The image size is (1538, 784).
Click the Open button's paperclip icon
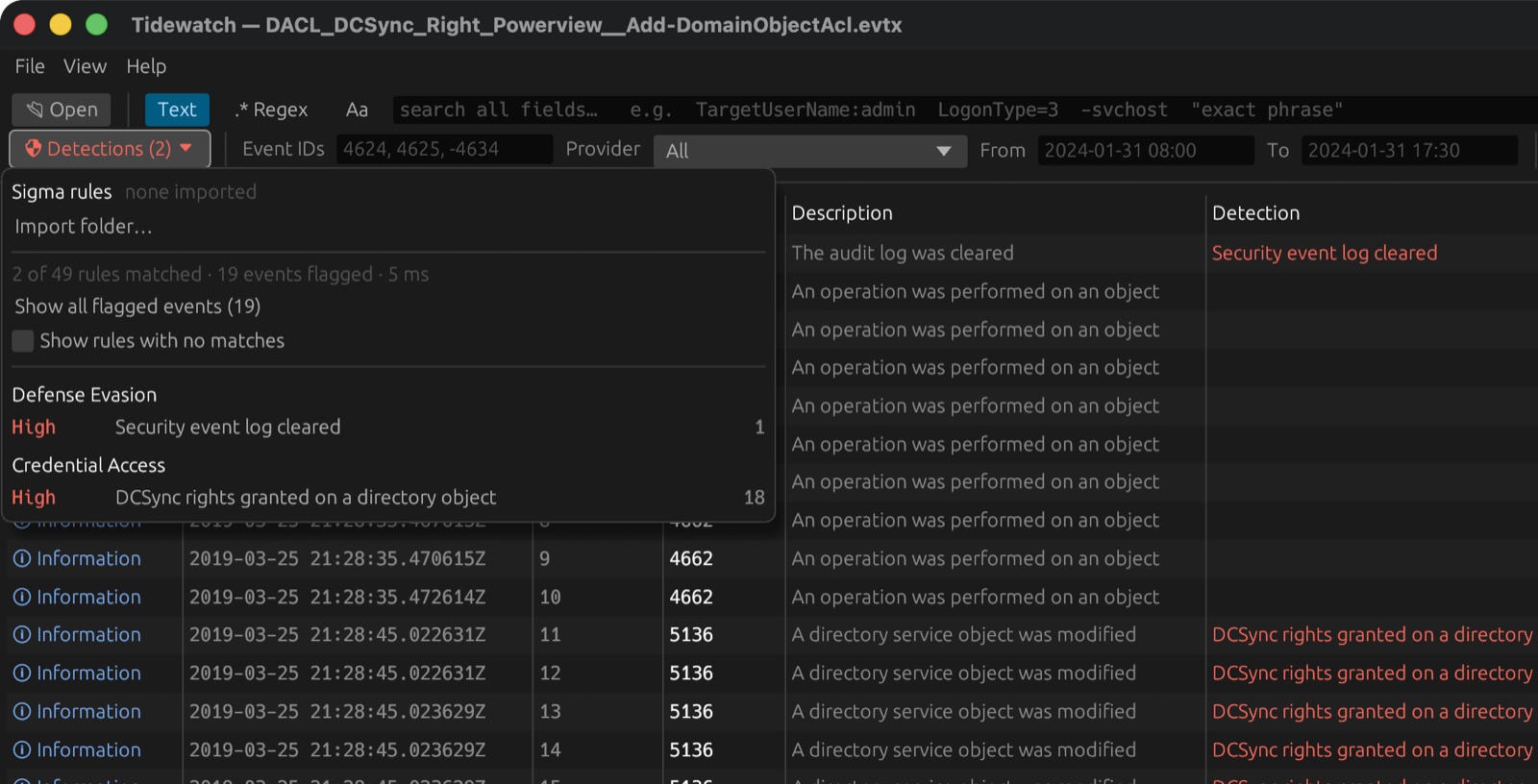(x=35, y=110)
